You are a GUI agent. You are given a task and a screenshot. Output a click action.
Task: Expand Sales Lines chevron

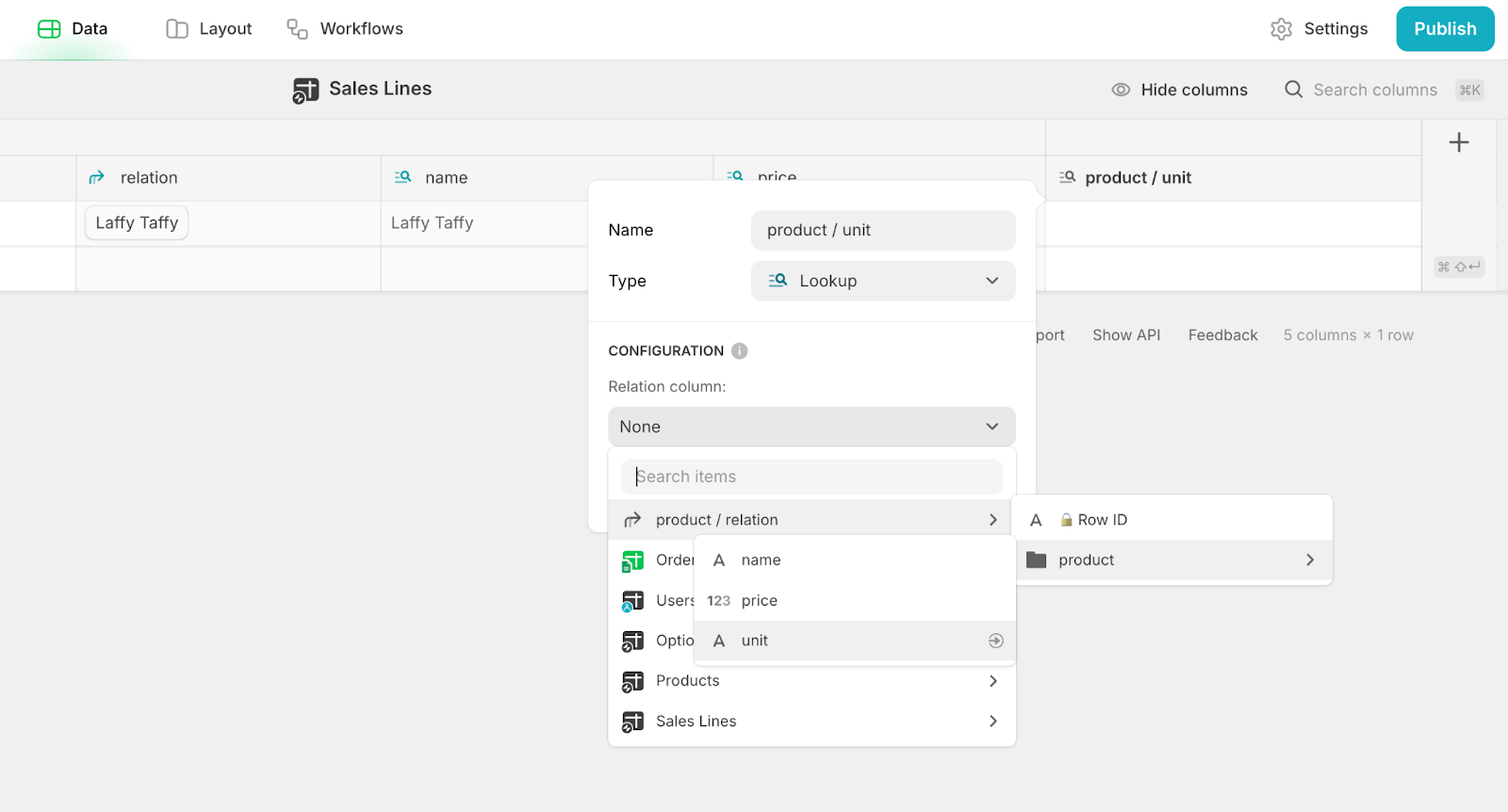point(993,722)
